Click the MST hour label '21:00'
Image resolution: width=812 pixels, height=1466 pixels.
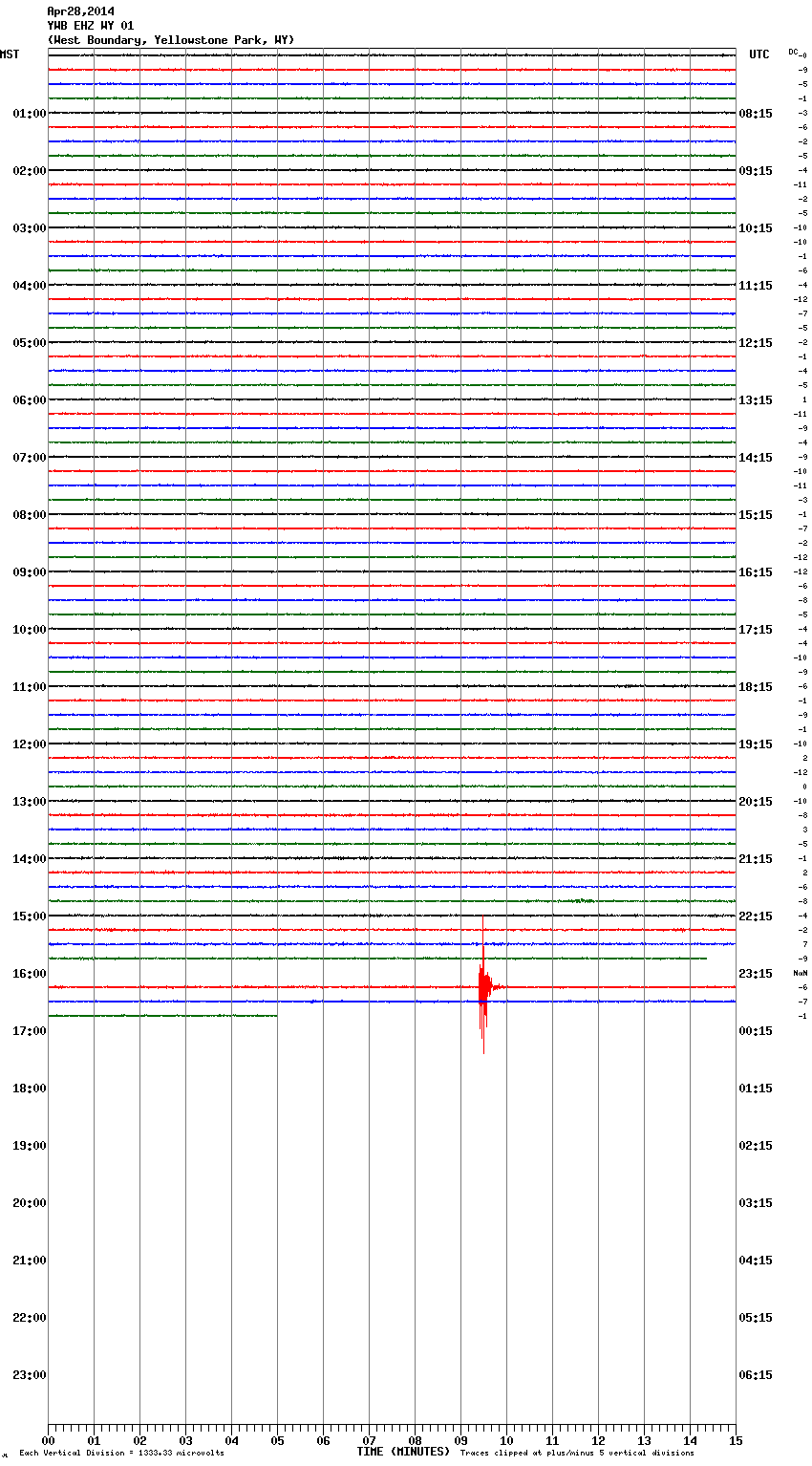coord(30,1261)
